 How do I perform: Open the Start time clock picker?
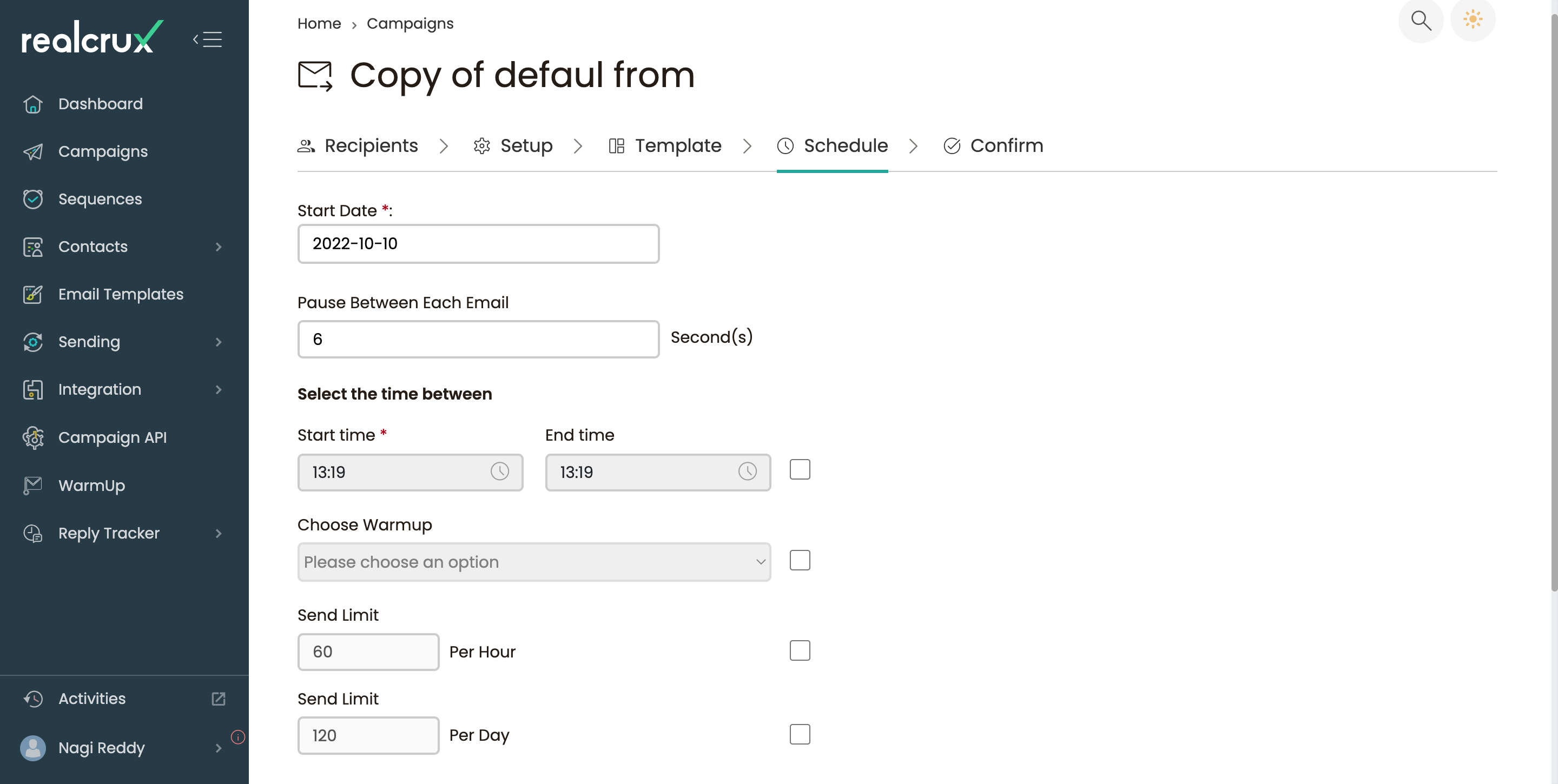coord(500,472)
